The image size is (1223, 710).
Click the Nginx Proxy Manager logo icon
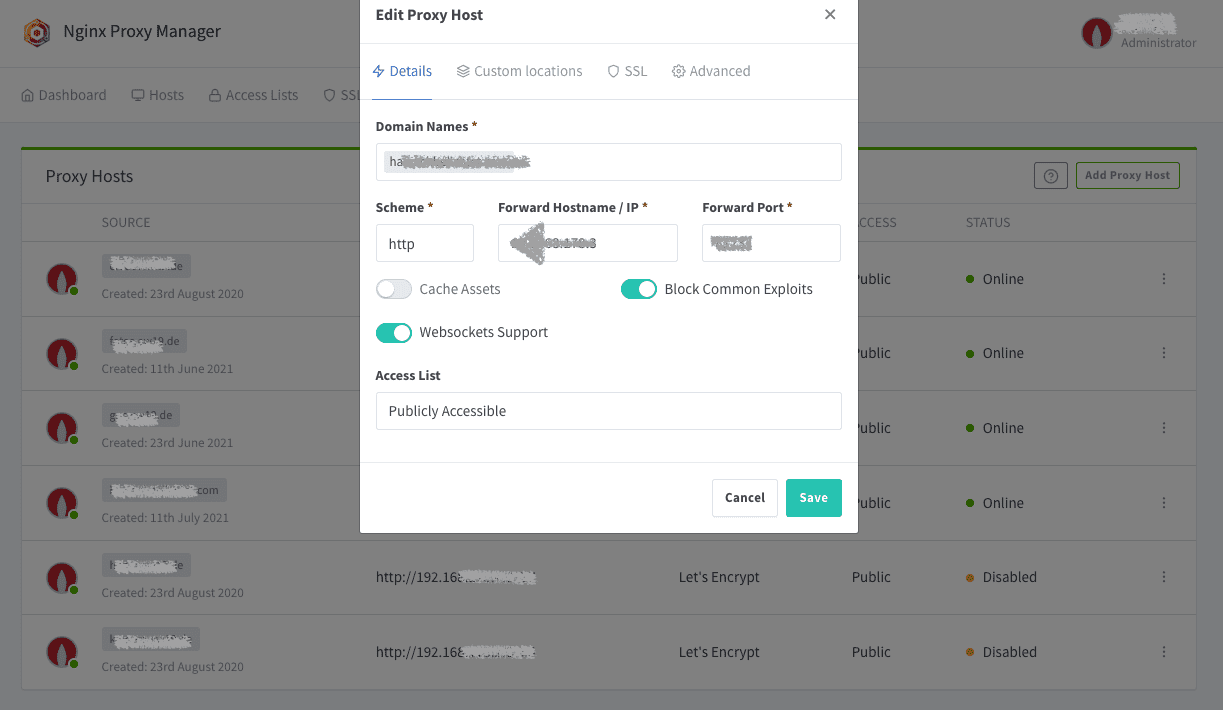pos(37,32)
